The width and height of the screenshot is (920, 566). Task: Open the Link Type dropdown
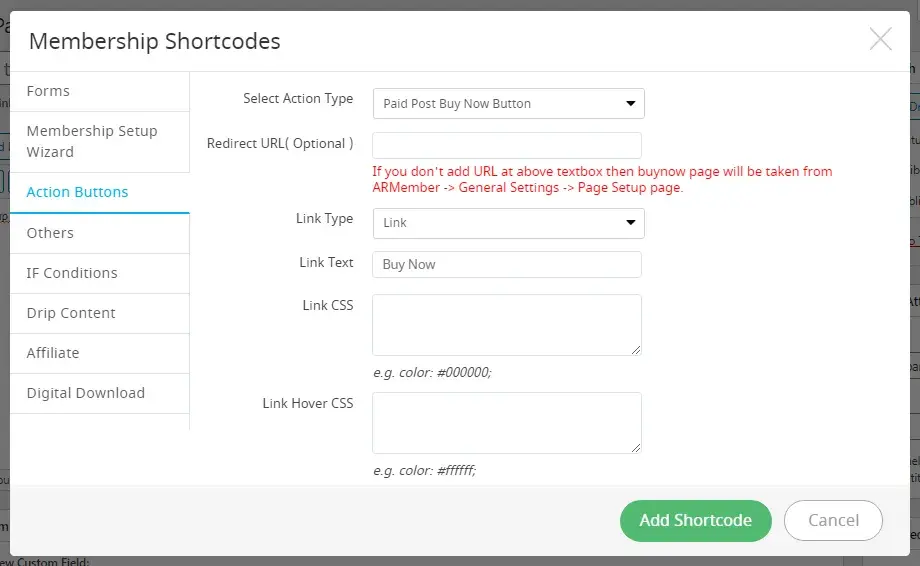click(x=508, y=222)
